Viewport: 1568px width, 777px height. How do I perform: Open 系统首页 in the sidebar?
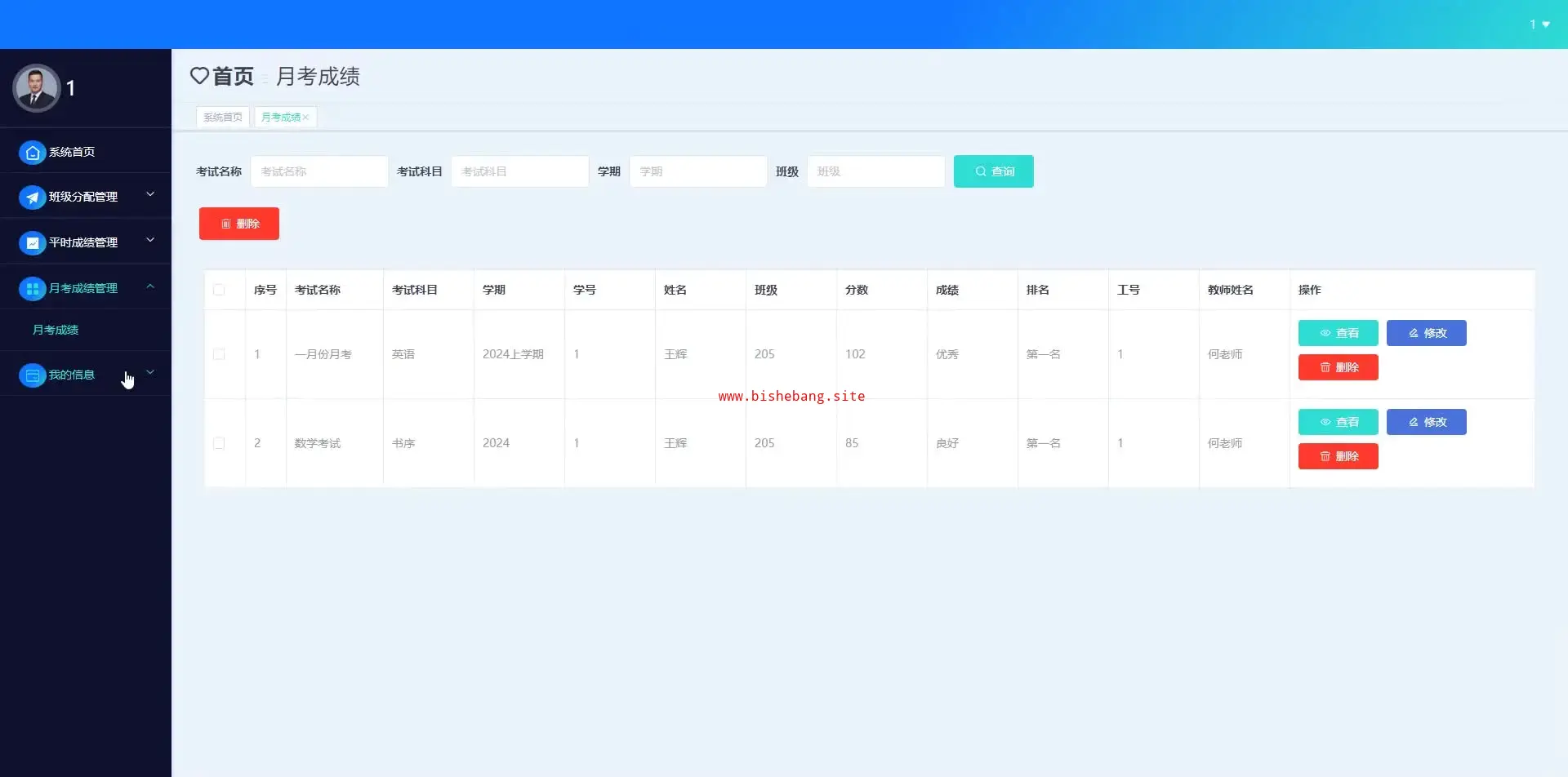(86, 152)
